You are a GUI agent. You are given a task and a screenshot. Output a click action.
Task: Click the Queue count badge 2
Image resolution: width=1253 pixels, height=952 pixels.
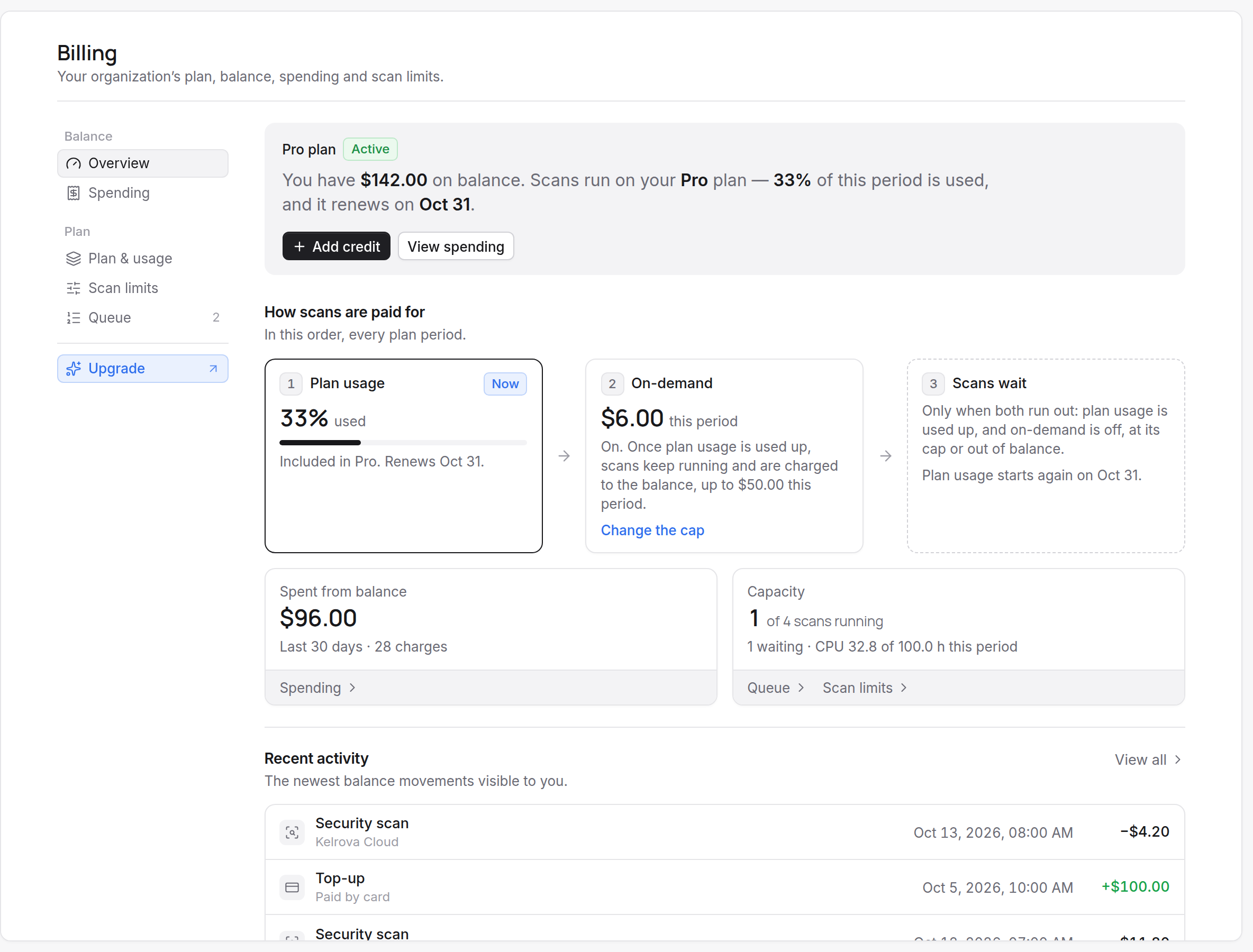point(215,317)
